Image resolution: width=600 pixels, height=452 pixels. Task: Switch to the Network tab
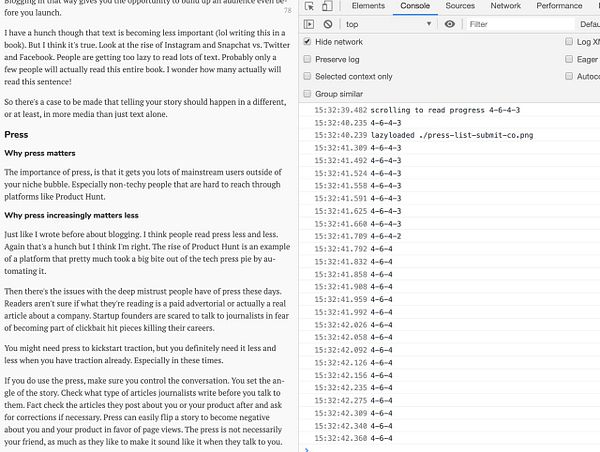pos(505,6)
